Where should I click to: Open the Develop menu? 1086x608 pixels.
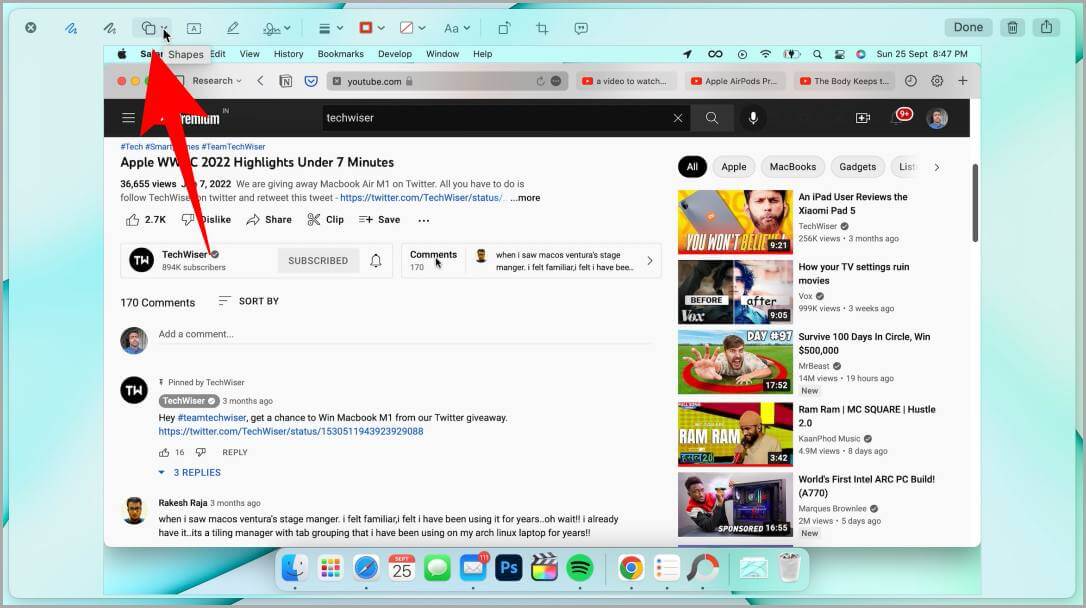point(395,54)
